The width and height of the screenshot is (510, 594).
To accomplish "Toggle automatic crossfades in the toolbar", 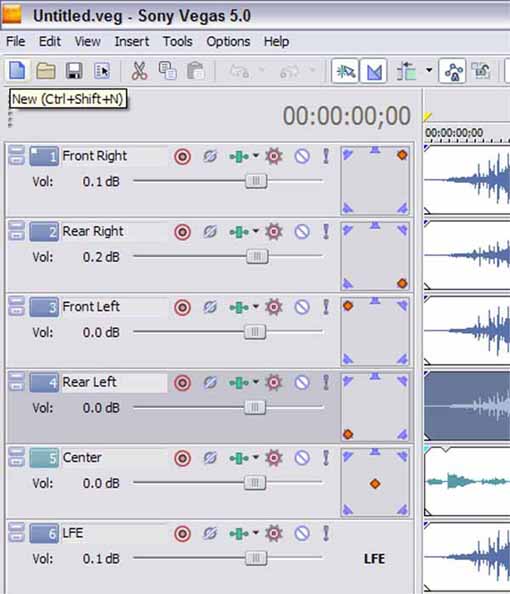I will [374, 71].
